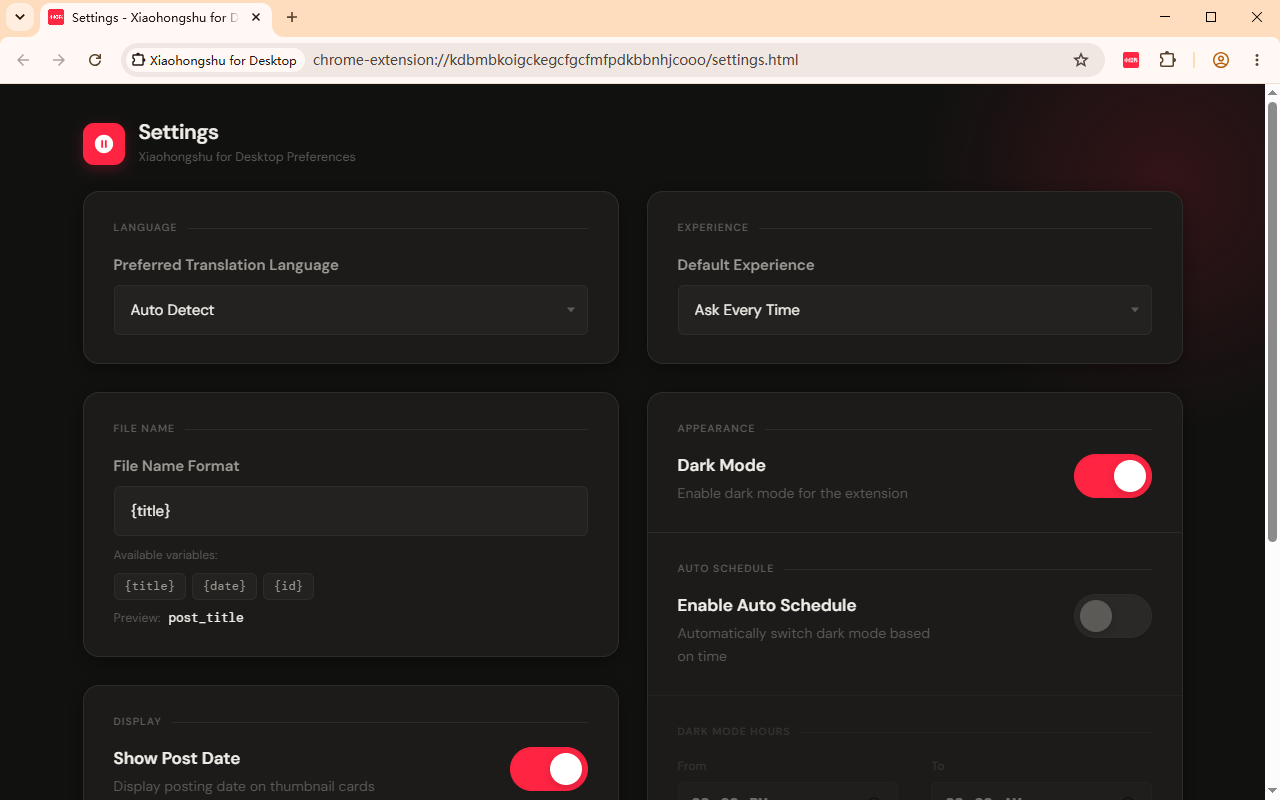Open the Chrome three-dot menu
Image resolution: width=1280 pixels, height=800 pixels.
pos(1257,60)
